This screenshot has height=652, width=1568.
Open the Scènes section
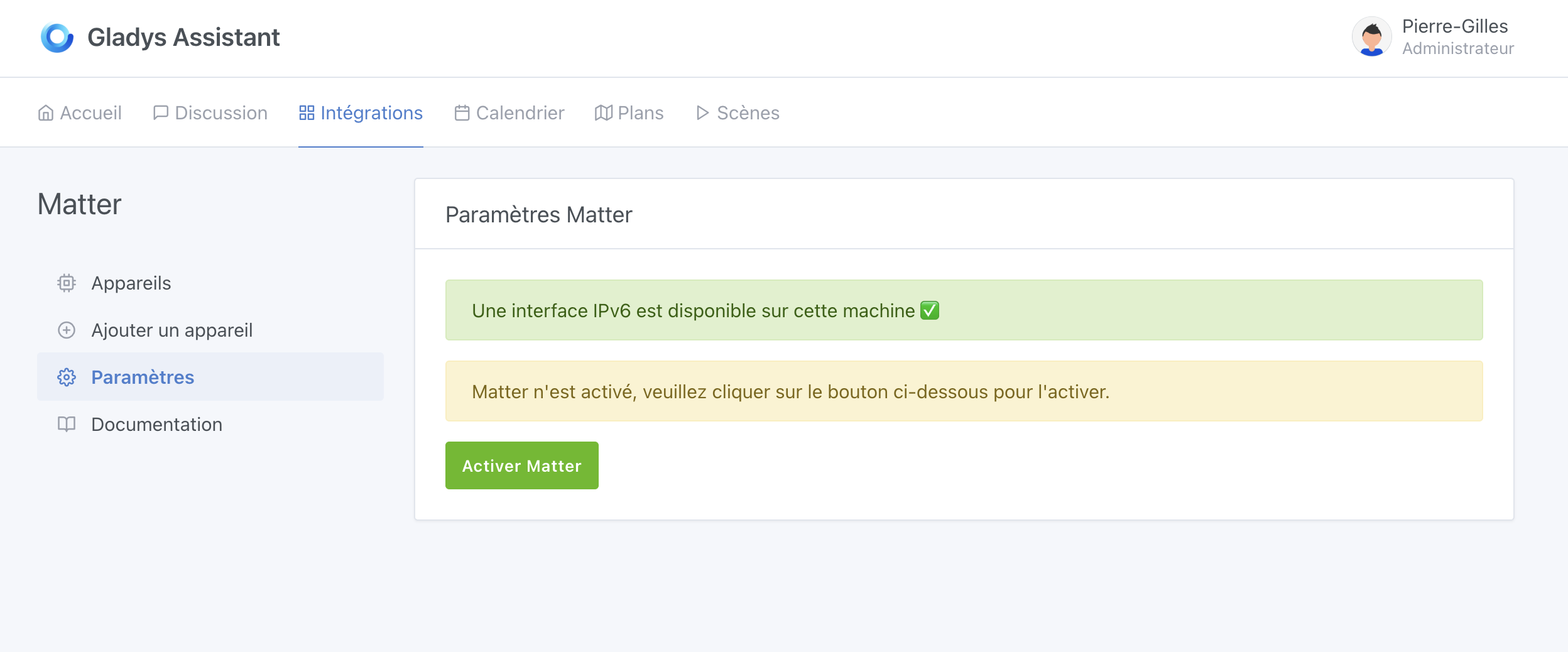tap(748, 112)
